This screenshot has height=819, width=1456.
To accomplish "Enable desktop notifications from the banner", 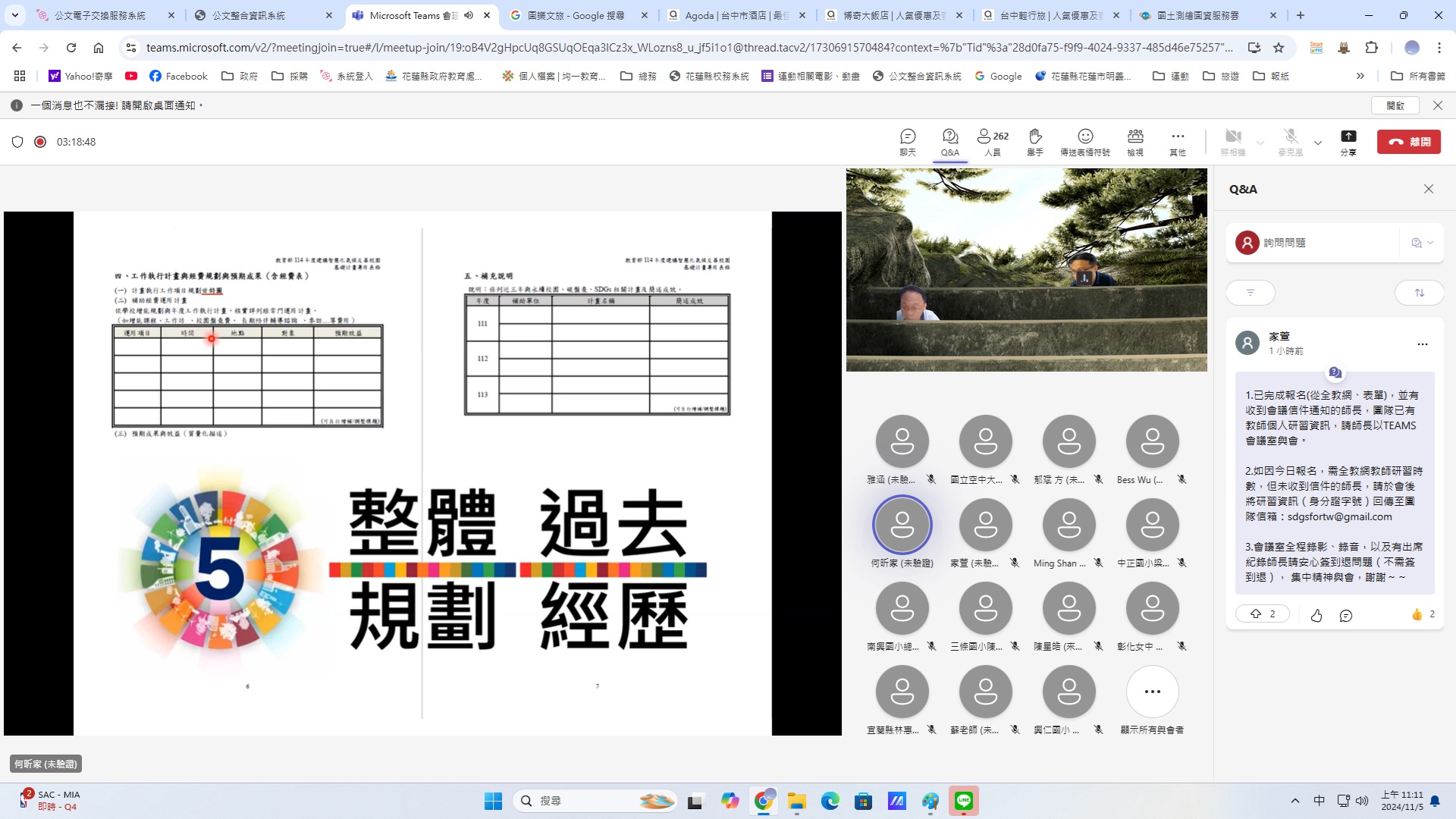I will (1395, 105).
